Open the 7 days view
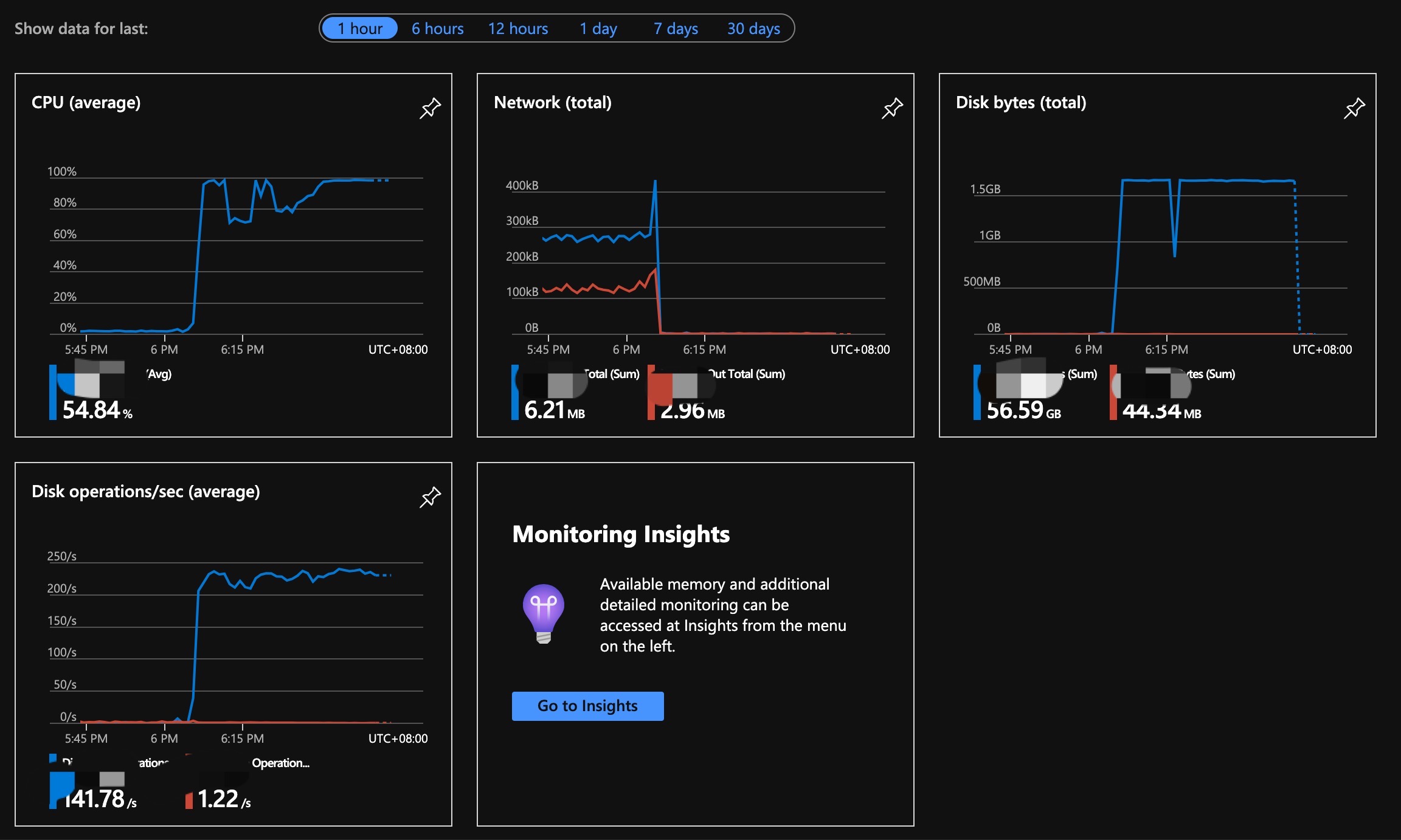The height and width of the screenshot is (840, 1401). click(x=676, y=28)
